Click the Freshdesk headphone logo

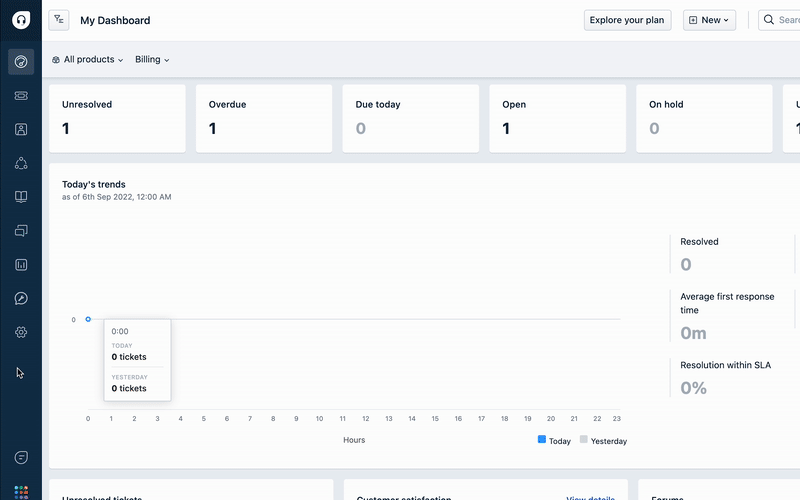pyautogui.click(x=21, y=20)
